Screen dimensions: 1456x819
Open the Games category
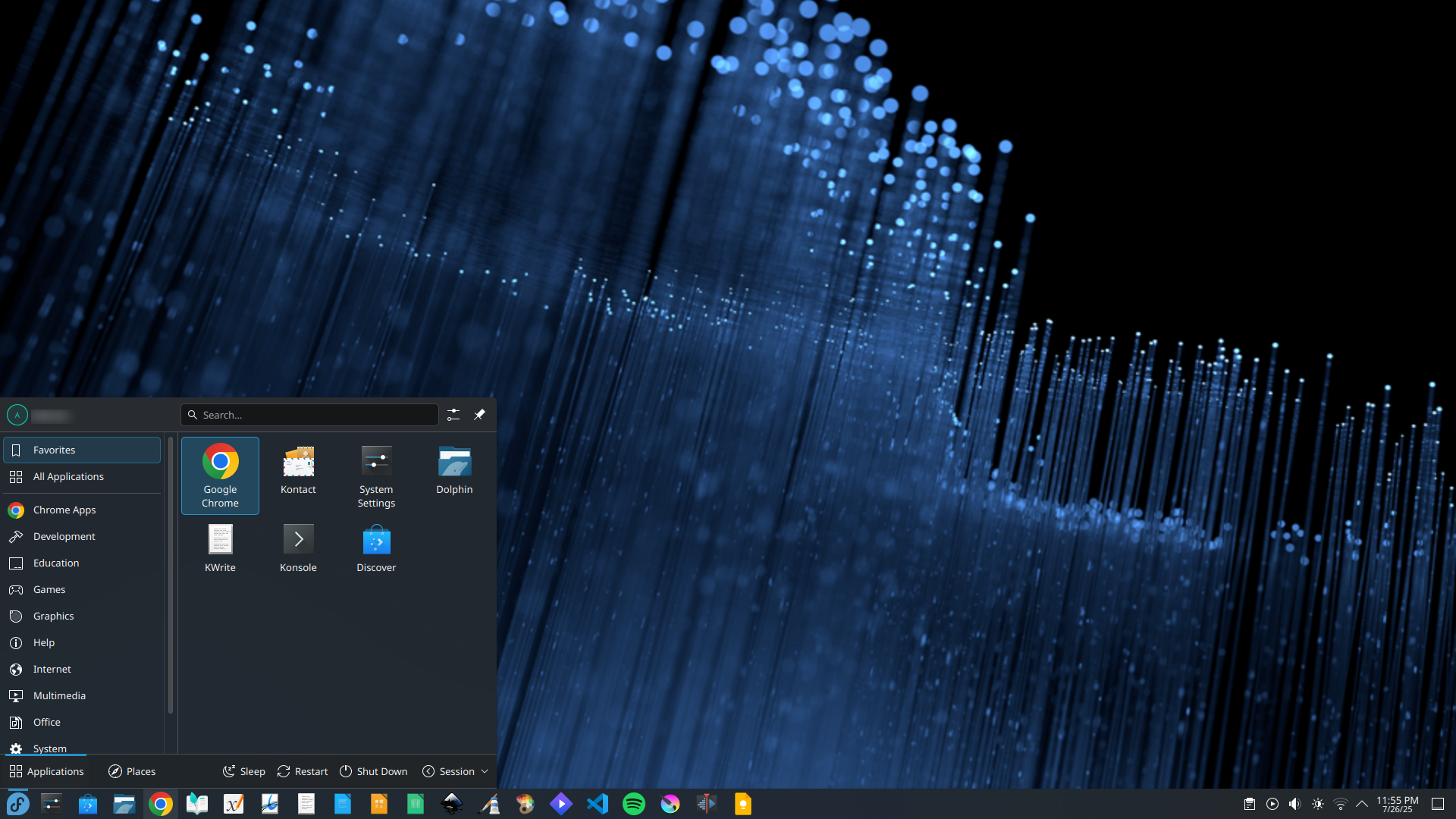(82, 589)
